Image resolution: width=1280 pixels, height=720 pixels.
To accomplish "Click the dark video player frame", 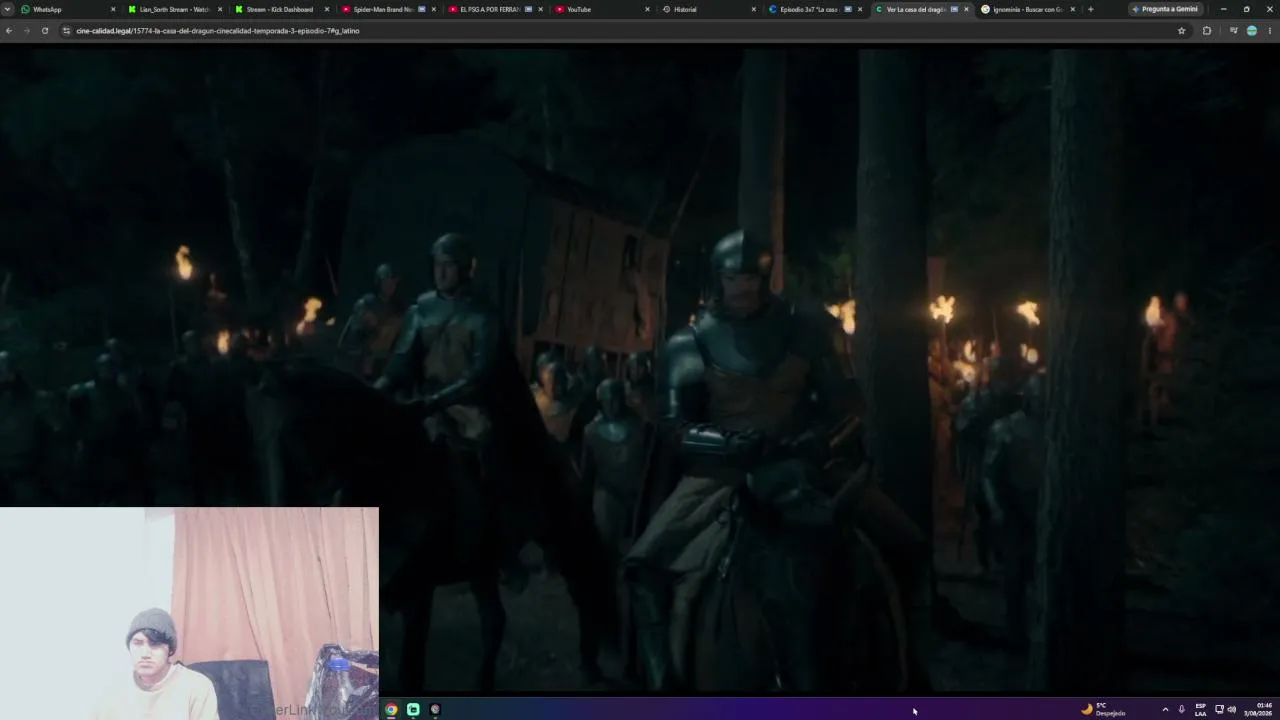I will [x=640, y=370].
